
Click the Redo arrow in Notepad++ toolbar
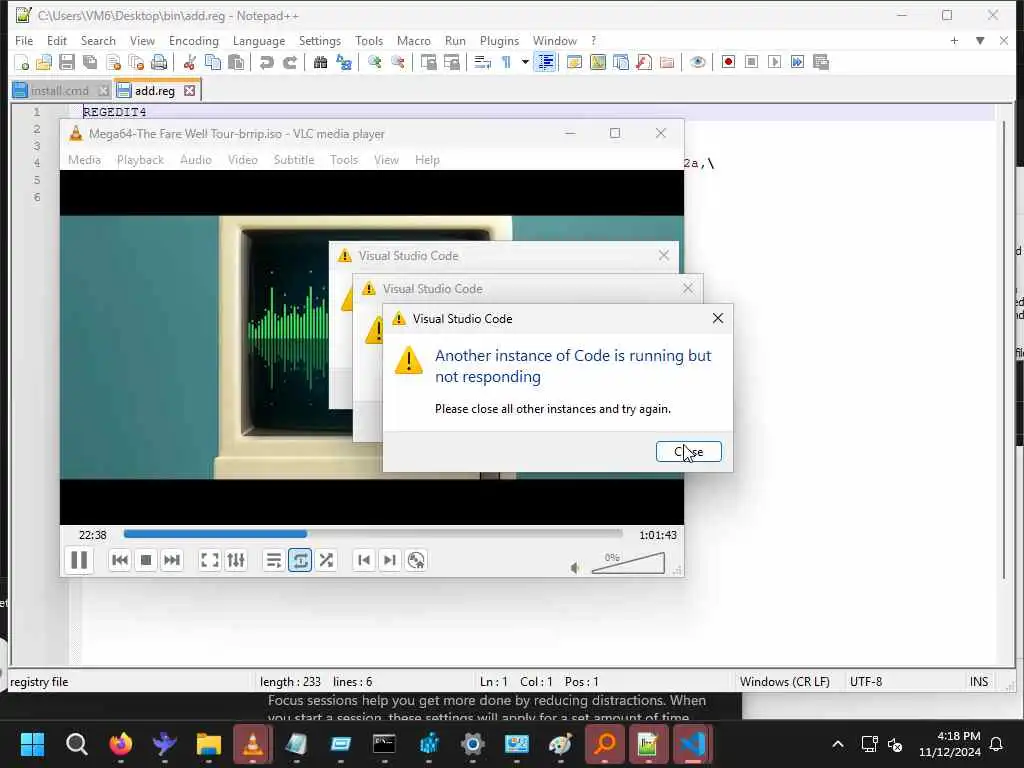[x=289, y=63]
